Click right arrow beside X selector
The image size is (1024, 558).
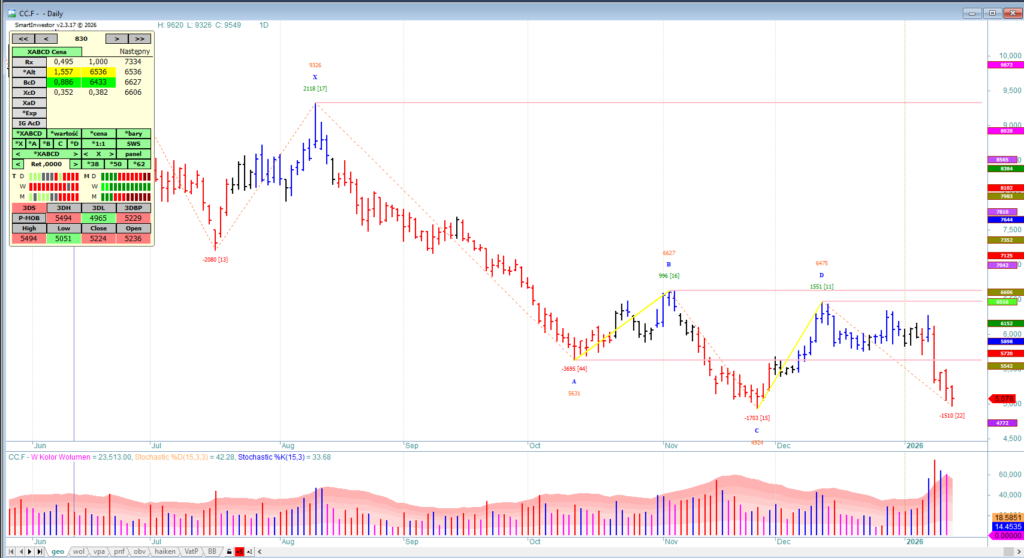[110, 154]
